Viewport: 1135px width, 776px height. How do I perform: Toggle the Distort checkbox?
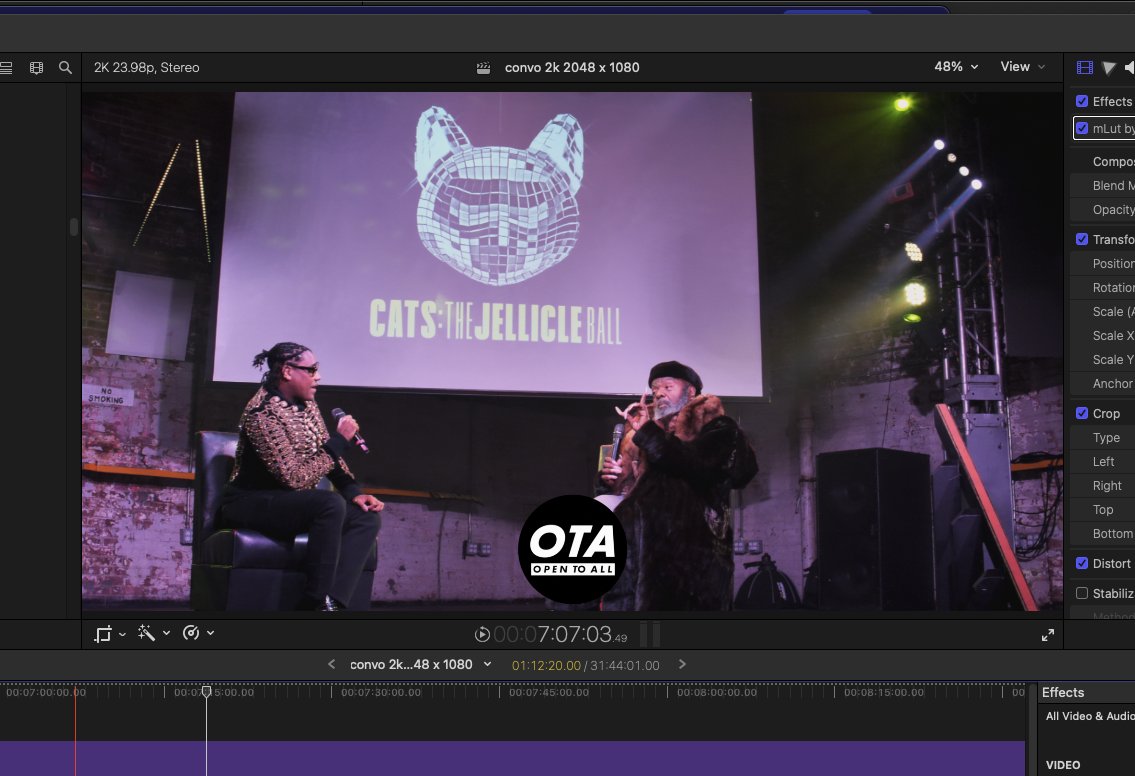coord(1082,562)
